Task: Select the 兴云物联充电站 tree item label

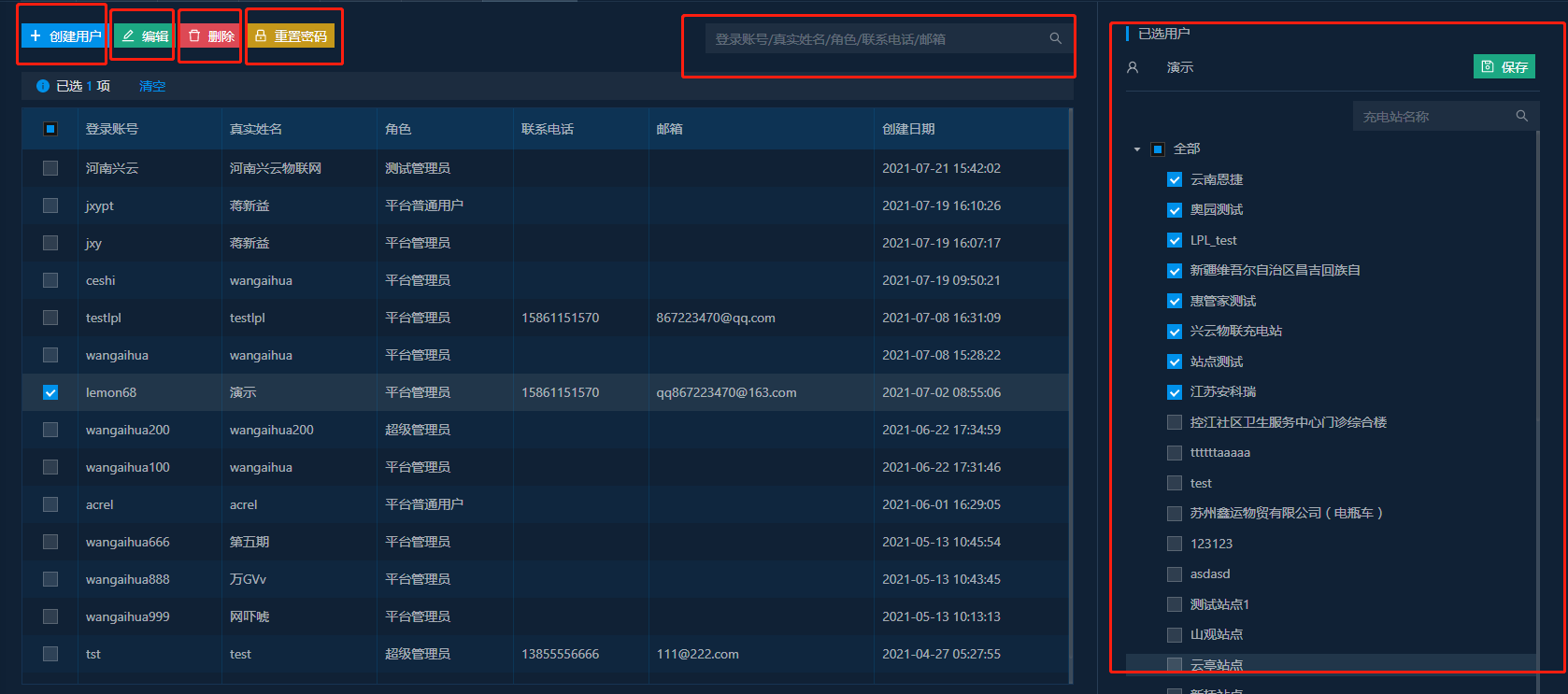Action: click(1235, 332)
